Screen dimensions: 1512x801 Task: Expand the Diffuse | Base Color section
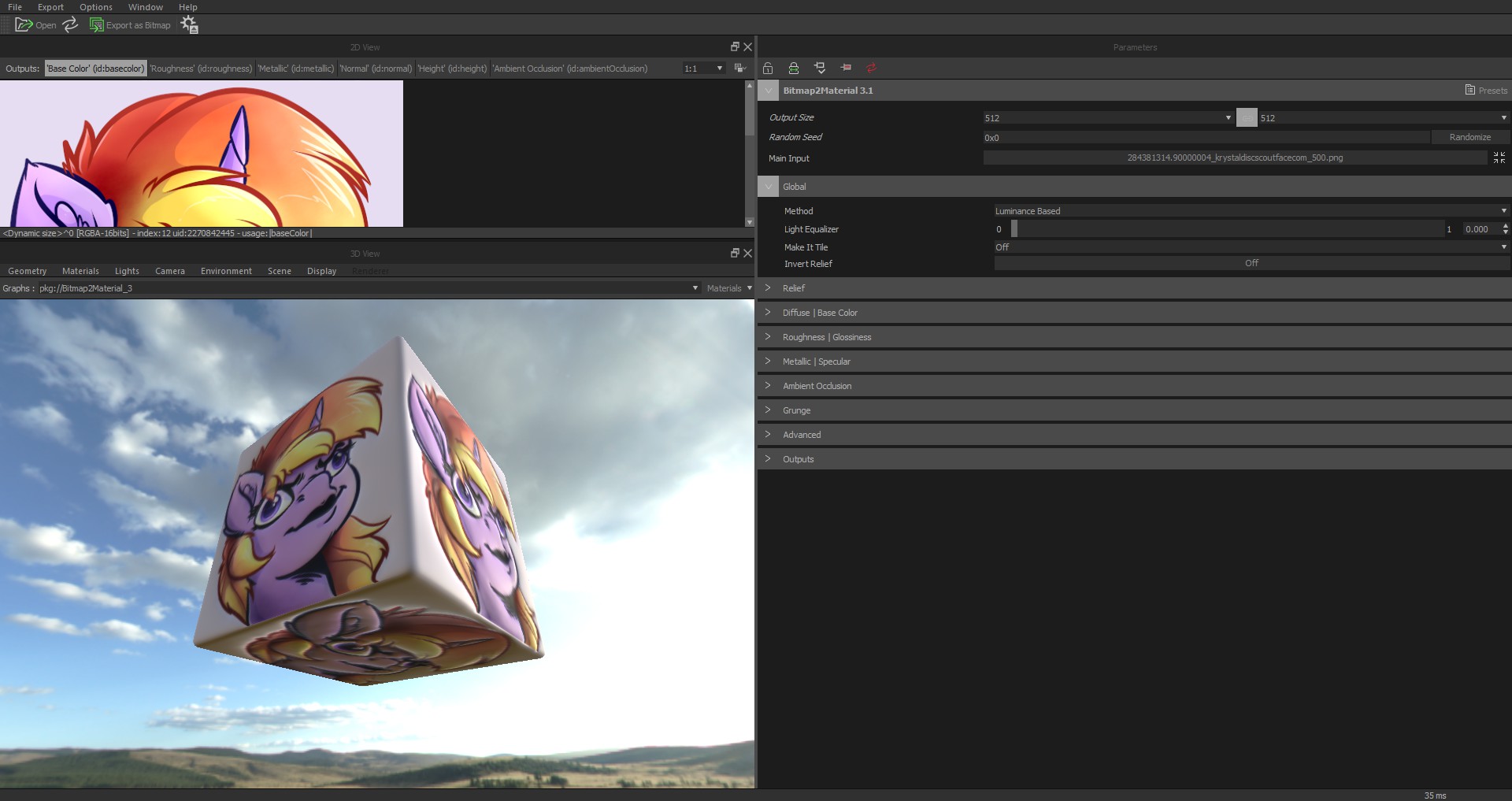769,313
